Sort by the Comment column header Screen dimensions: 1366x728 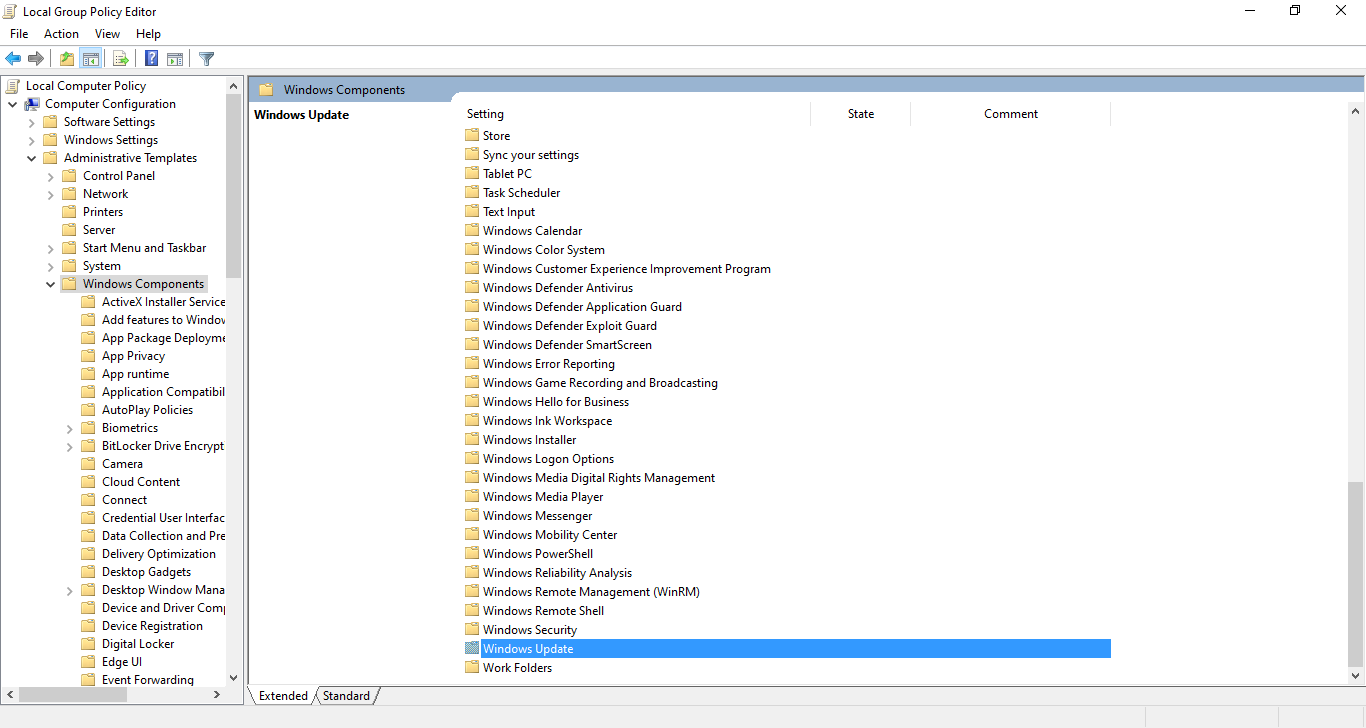coord(1011,114)
